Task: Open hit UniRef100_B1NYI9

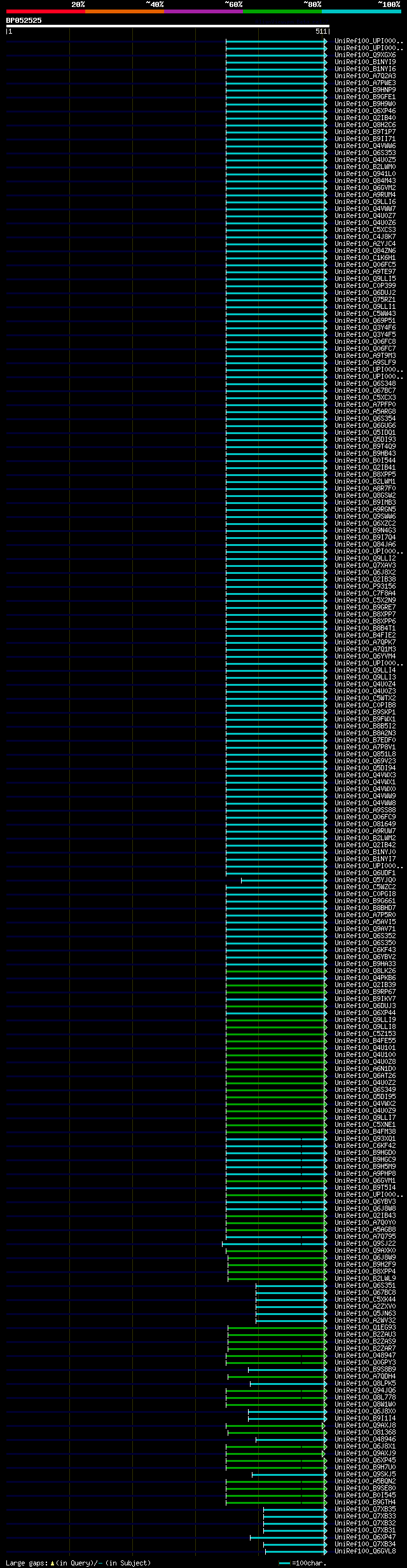Action: tap(365, 62)
